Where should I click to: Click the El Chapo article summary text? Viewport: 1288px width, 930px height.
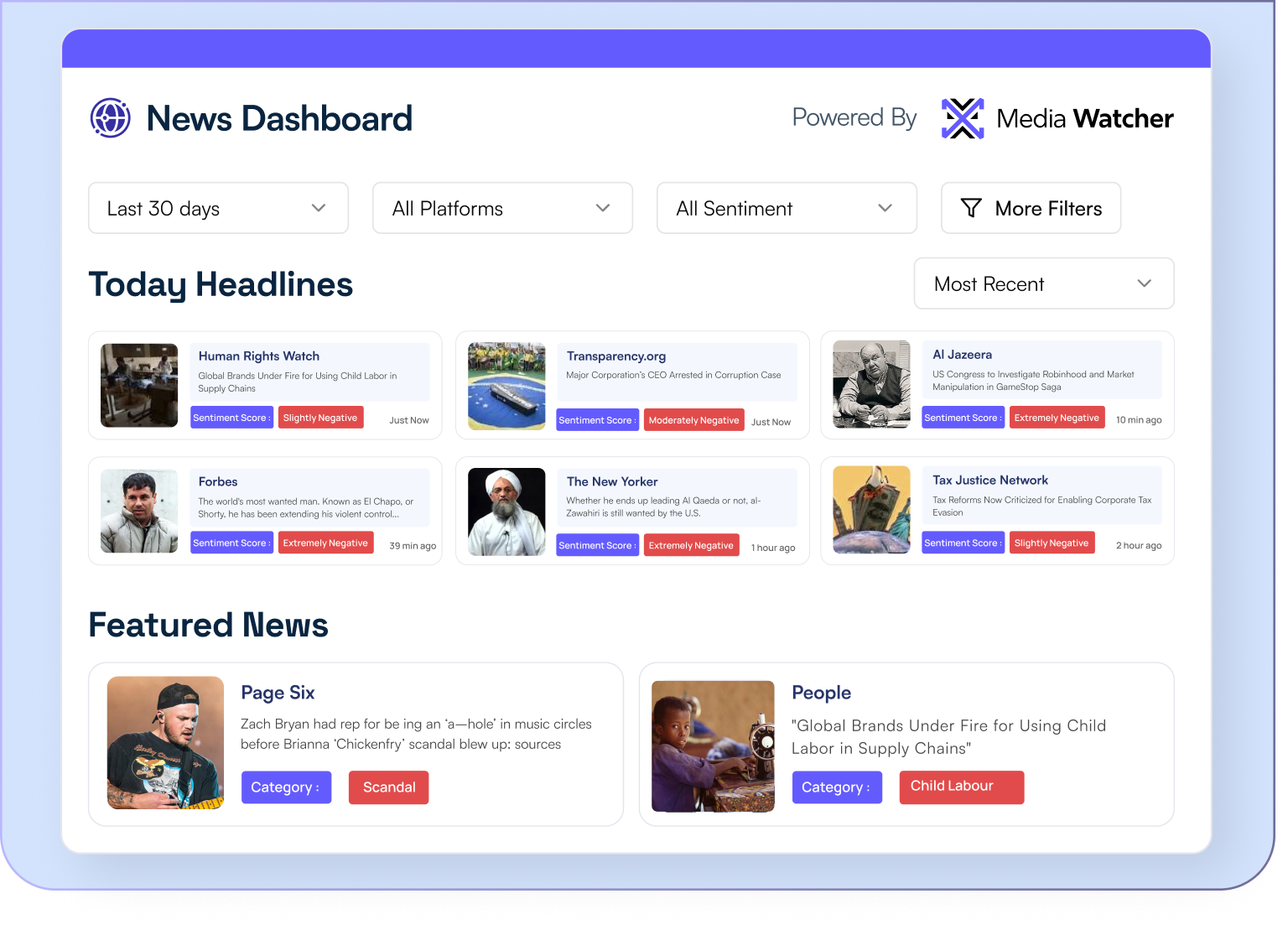(306, 508)
